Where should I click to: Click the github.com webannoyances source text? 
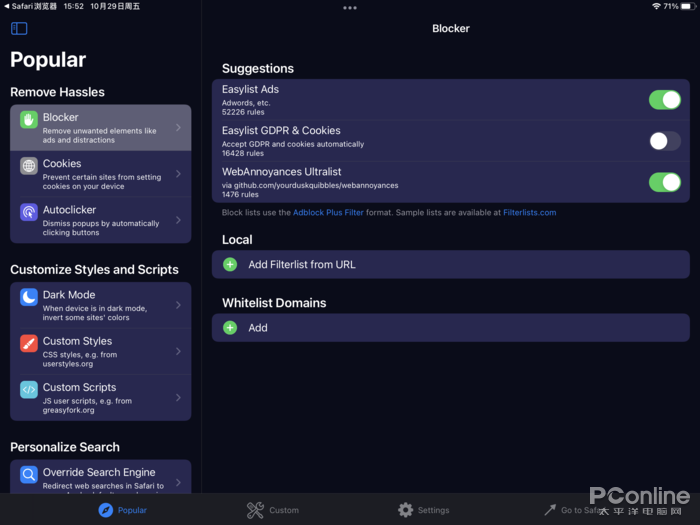310,185
